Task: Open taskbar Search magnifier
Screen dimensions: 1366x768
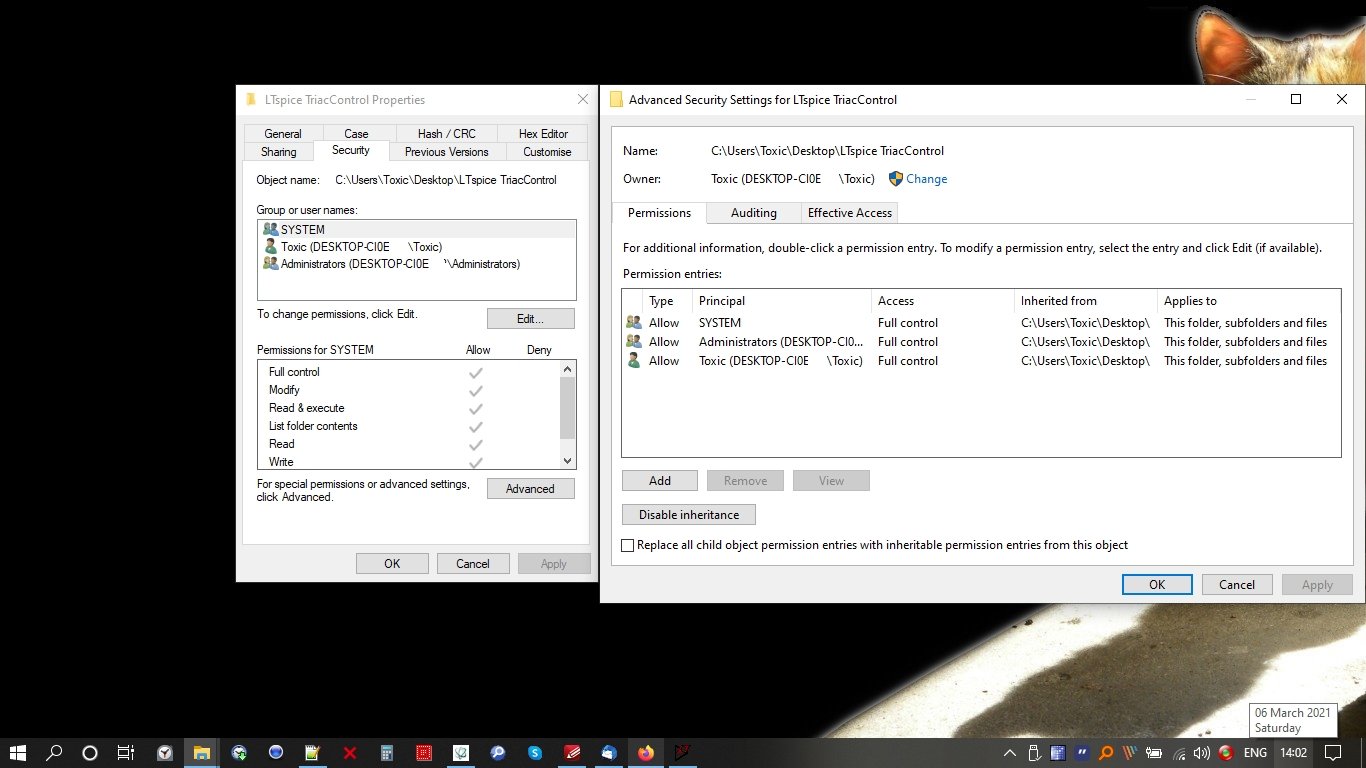Action: coord(55,752)
